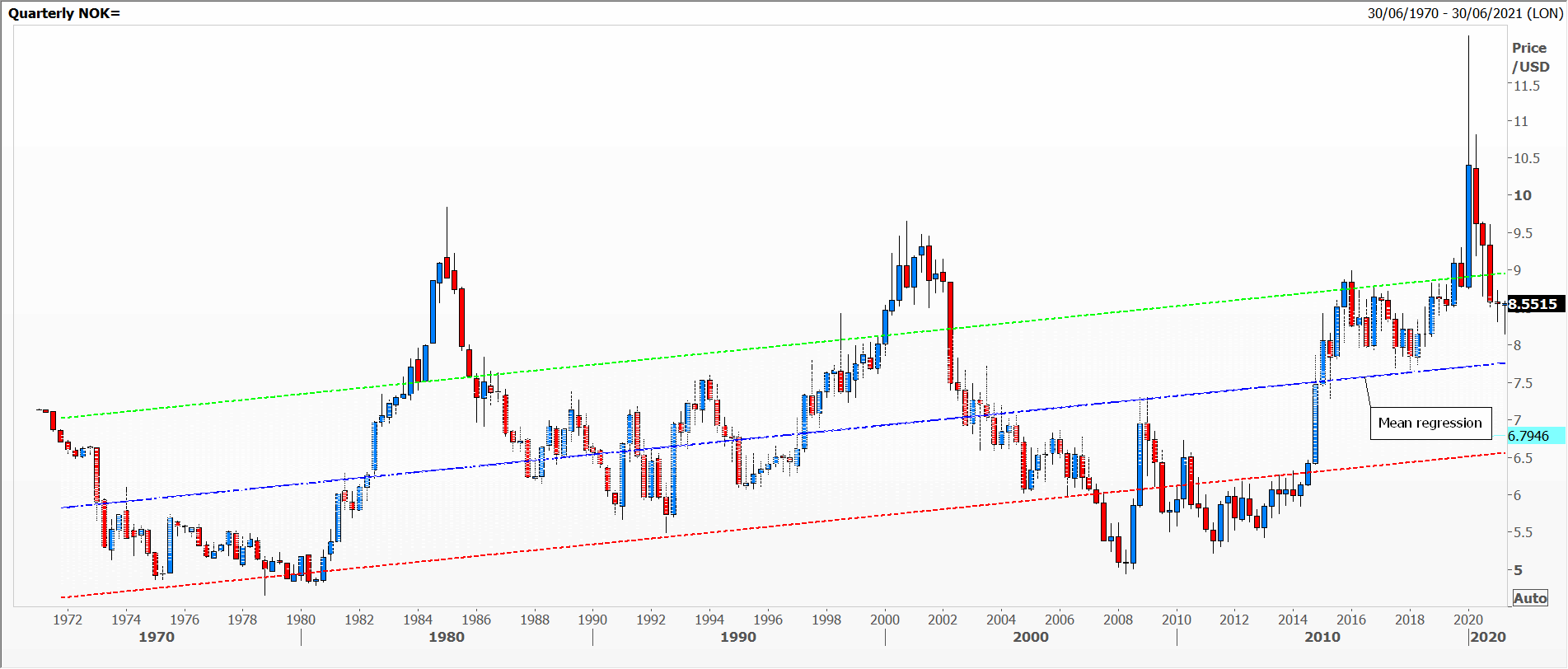Click the bold 1970 decade label
This screenshot has width=1568, height=669.
157,637
